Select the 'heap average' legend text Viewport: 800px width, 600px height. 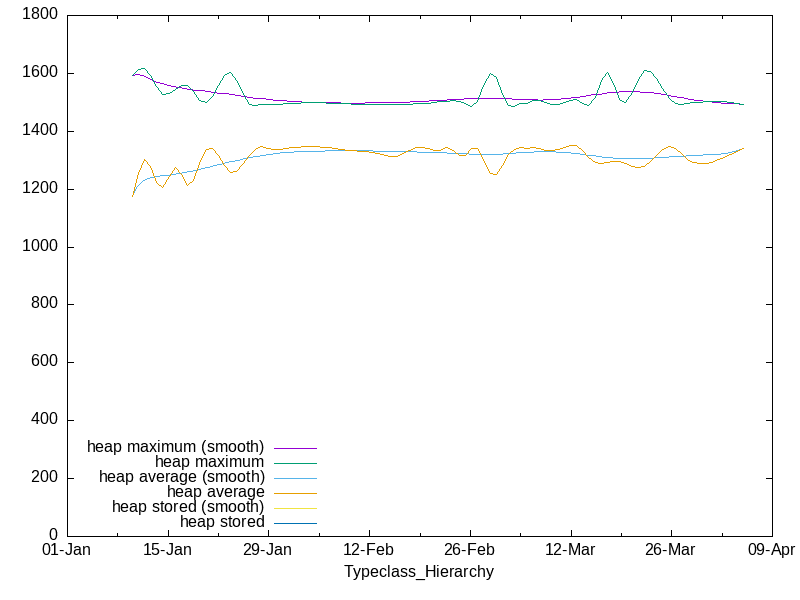click(215, 492)
